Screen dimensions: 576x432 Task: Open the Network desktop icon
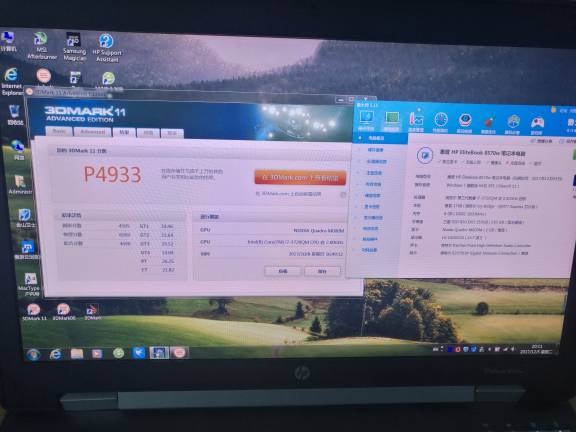click(x=18, y=150)
